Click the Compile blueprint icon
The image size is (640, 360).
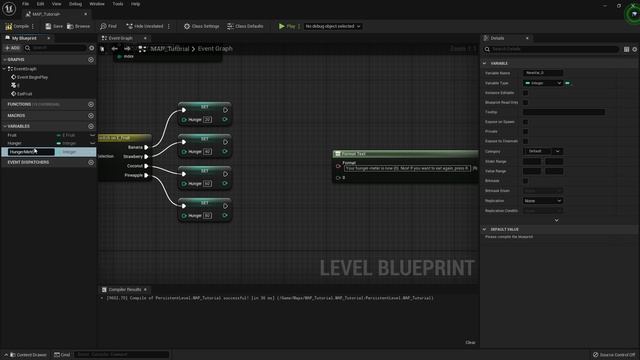click(x=9, y=26)
